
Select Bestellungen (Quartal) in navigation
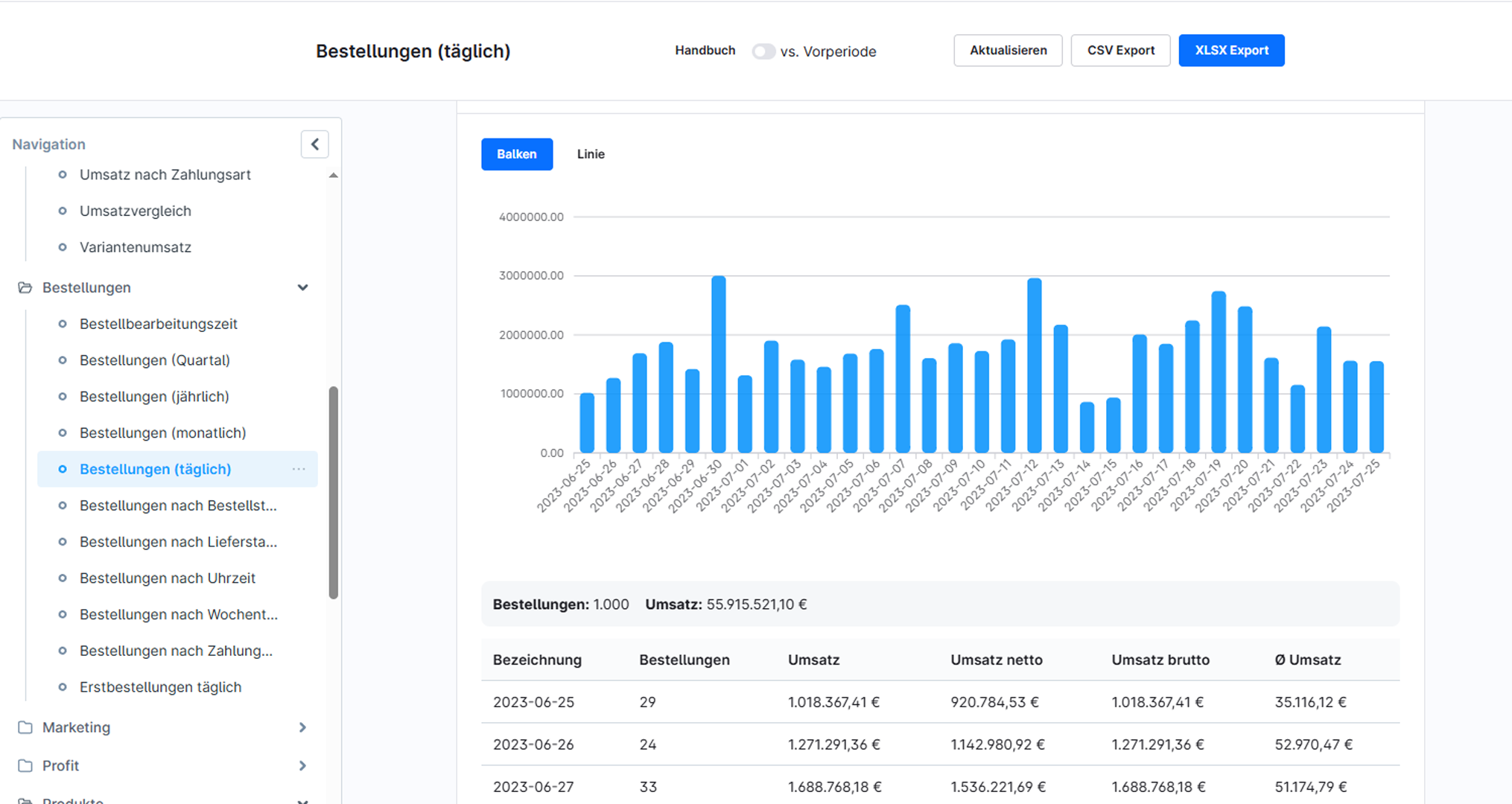[x=154, y=360]
